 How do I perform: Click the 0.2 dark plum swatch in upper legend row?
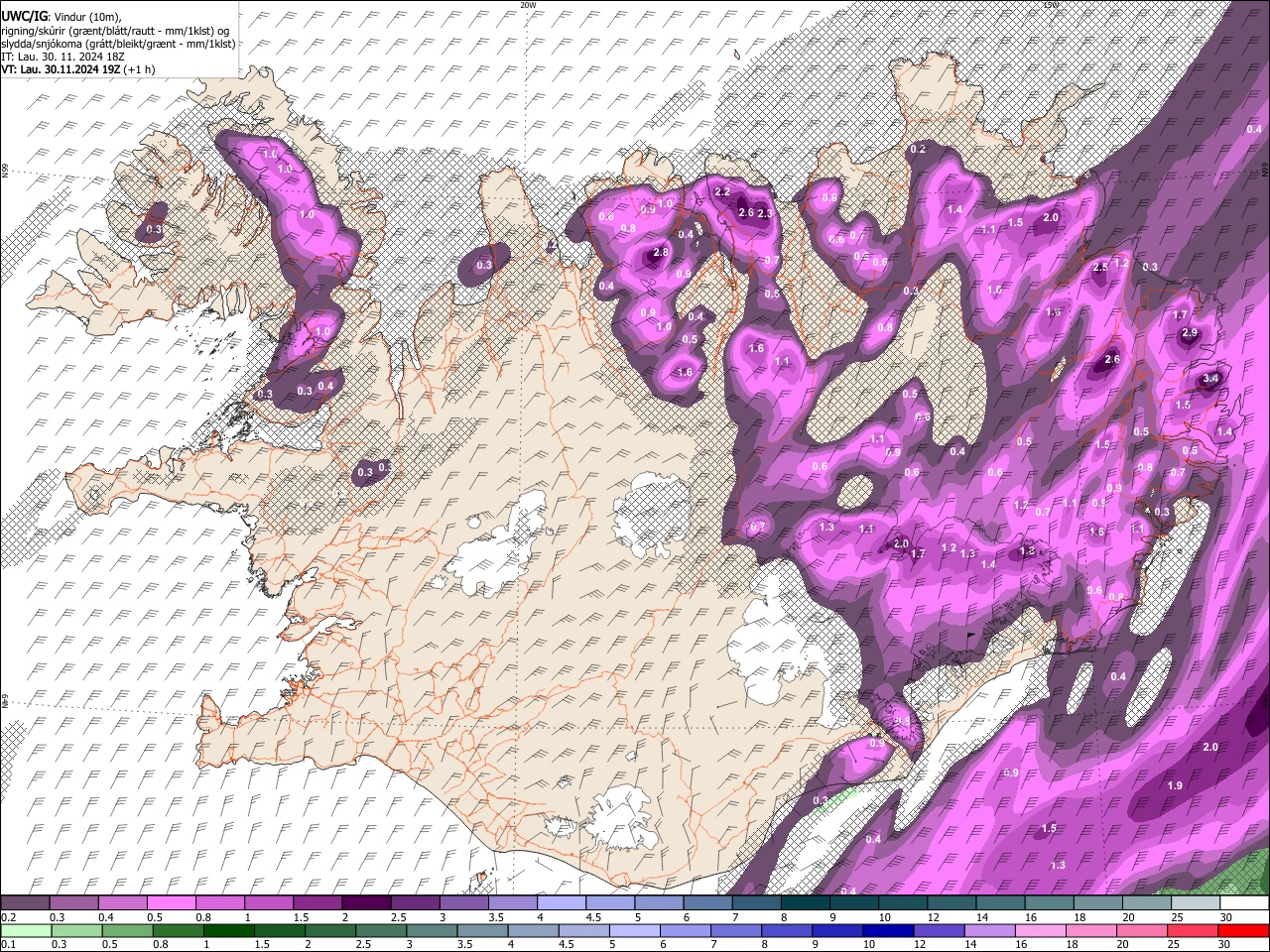click(x=25, y=903)
